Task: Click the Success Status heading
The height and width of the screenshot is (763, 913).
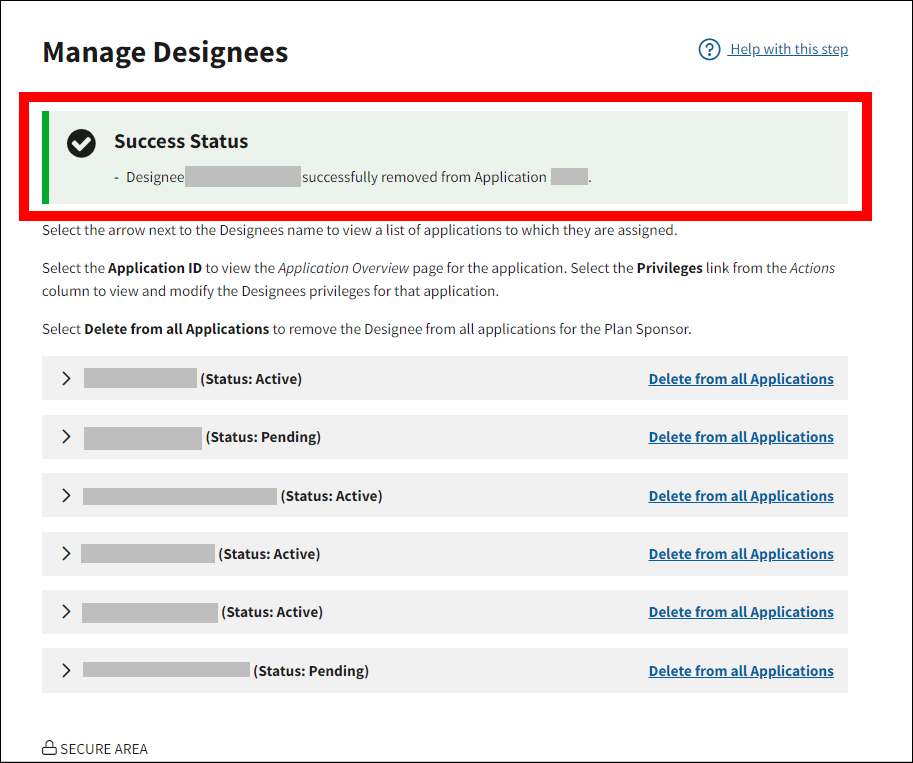Action: click(181, 142)
